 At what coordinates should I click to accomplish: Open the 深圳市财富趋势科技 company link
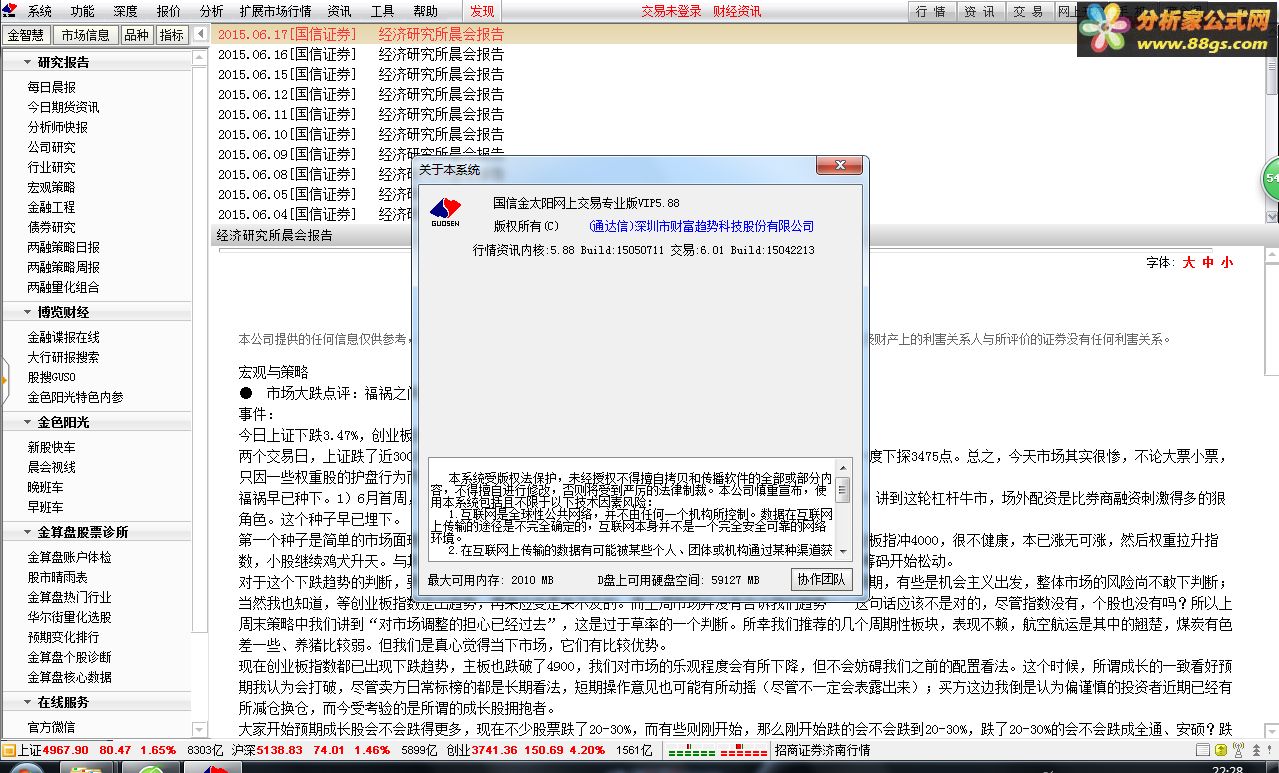(x=702, y=226)
